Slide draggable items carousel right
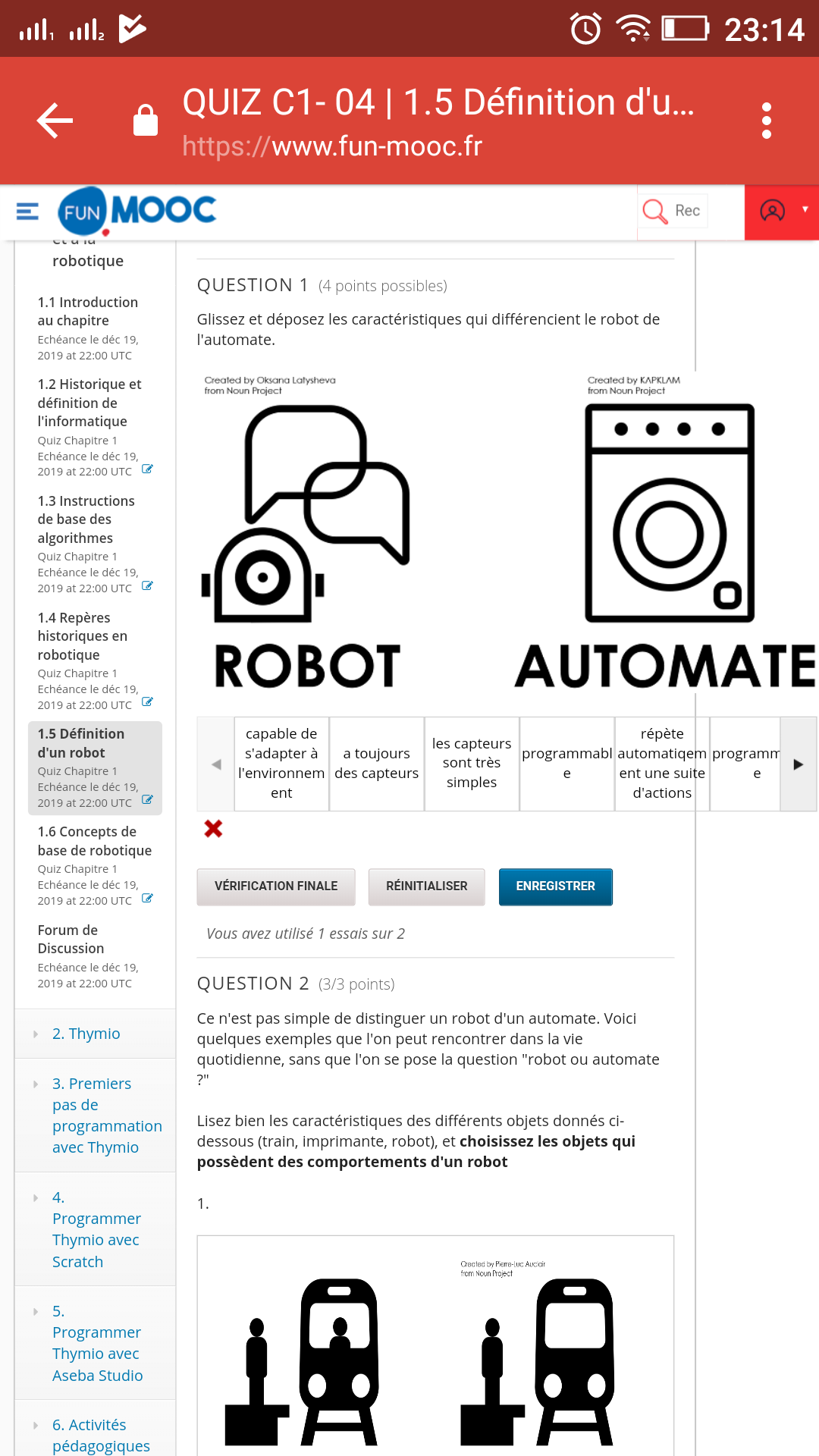This screenshot has height=1456, width=819. pyautogui.click(x=798, y=764)
